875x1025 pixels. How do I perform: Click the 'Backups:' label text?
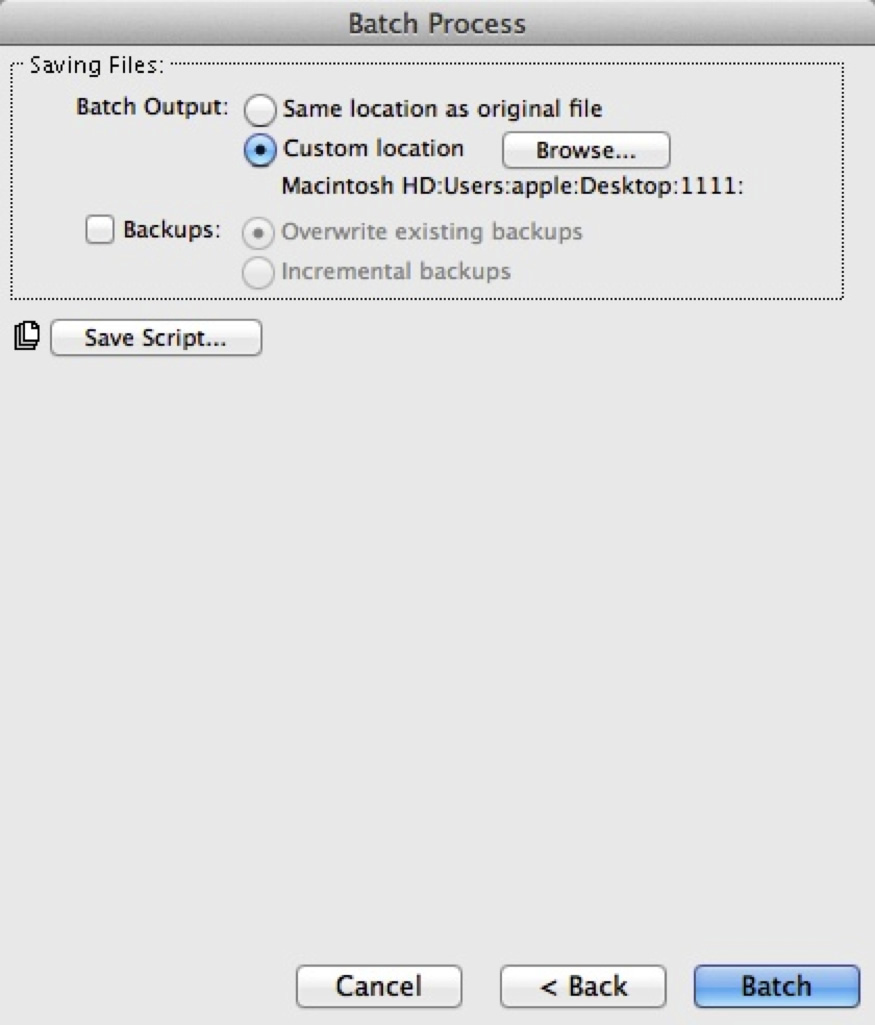tap(172, 230)
